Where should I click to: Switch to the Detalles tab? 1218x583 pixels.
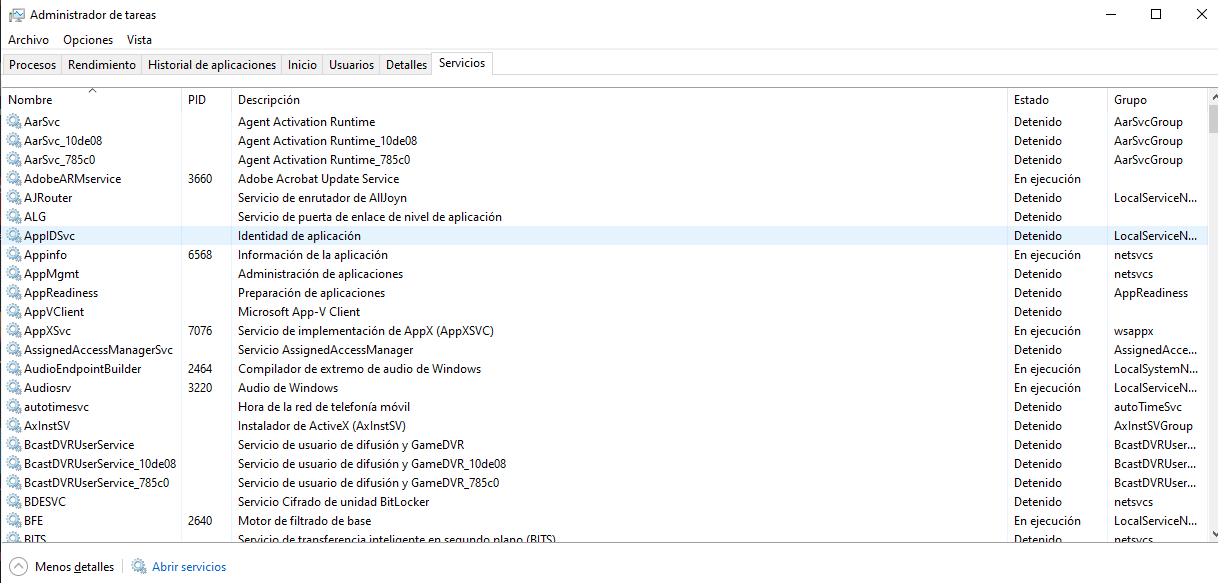click(406, 65)
